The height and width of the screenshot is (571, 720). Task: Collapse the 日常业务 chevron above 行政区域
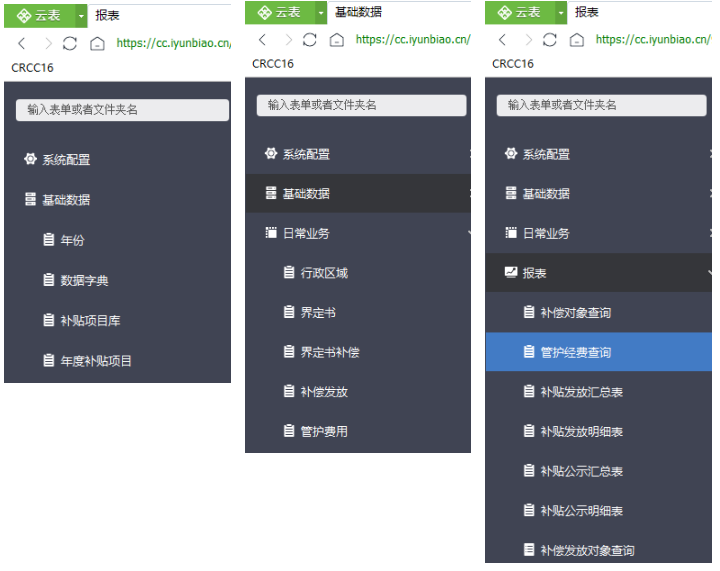tap(468, 233)
